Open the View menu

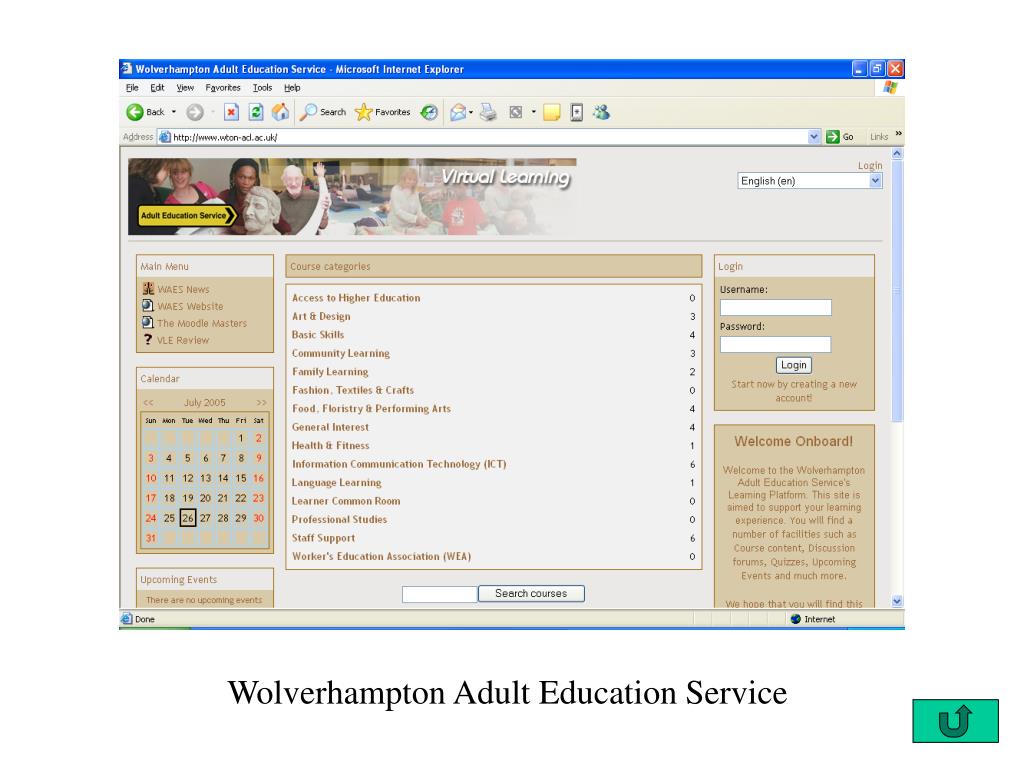tap(185, 88)
